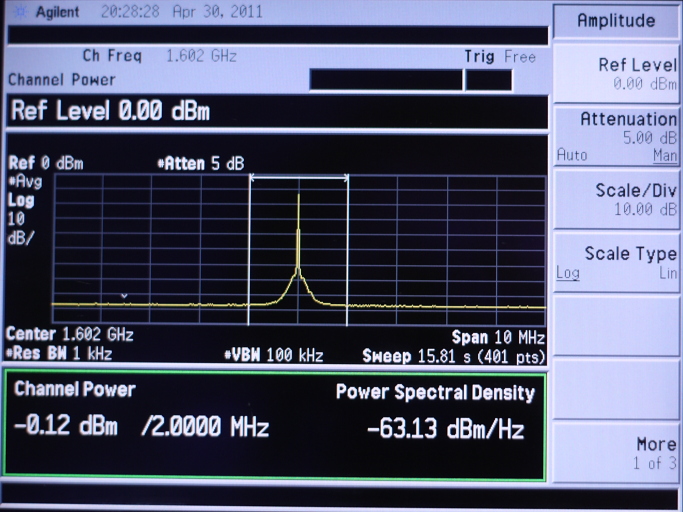The width and height of the screenshot is (683, 512).
Task: Select the signal peak on the spectrum trace
Action: (x=298, y=199)
